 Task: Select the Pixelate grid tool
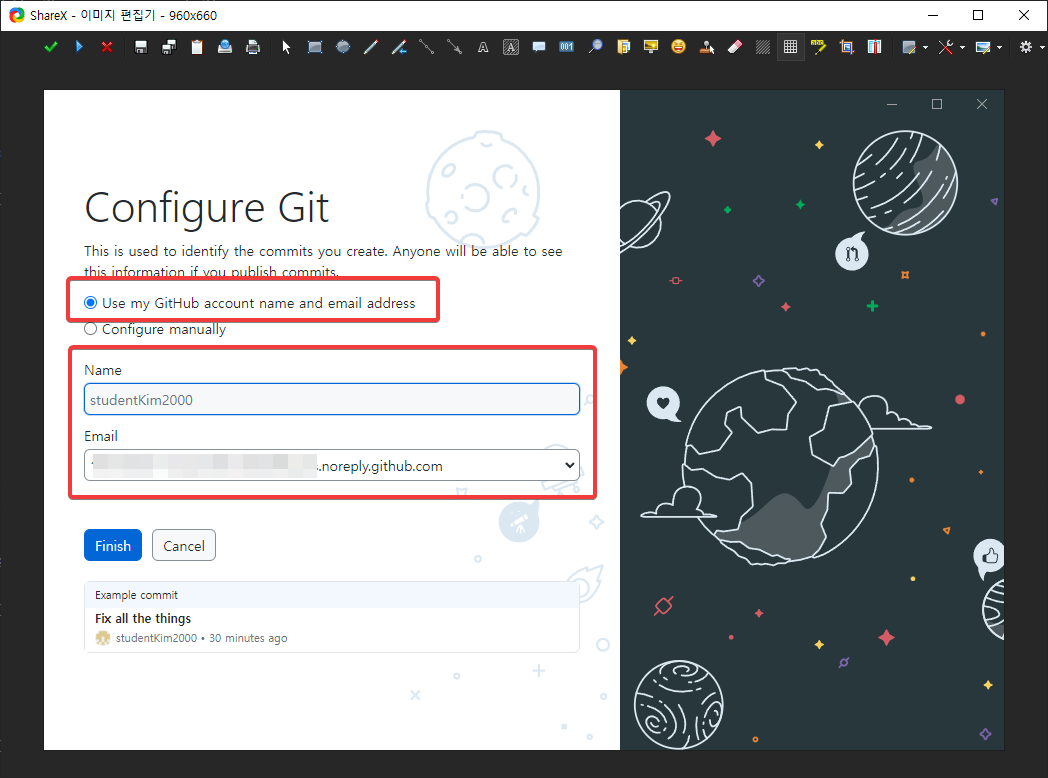(791, 47)
